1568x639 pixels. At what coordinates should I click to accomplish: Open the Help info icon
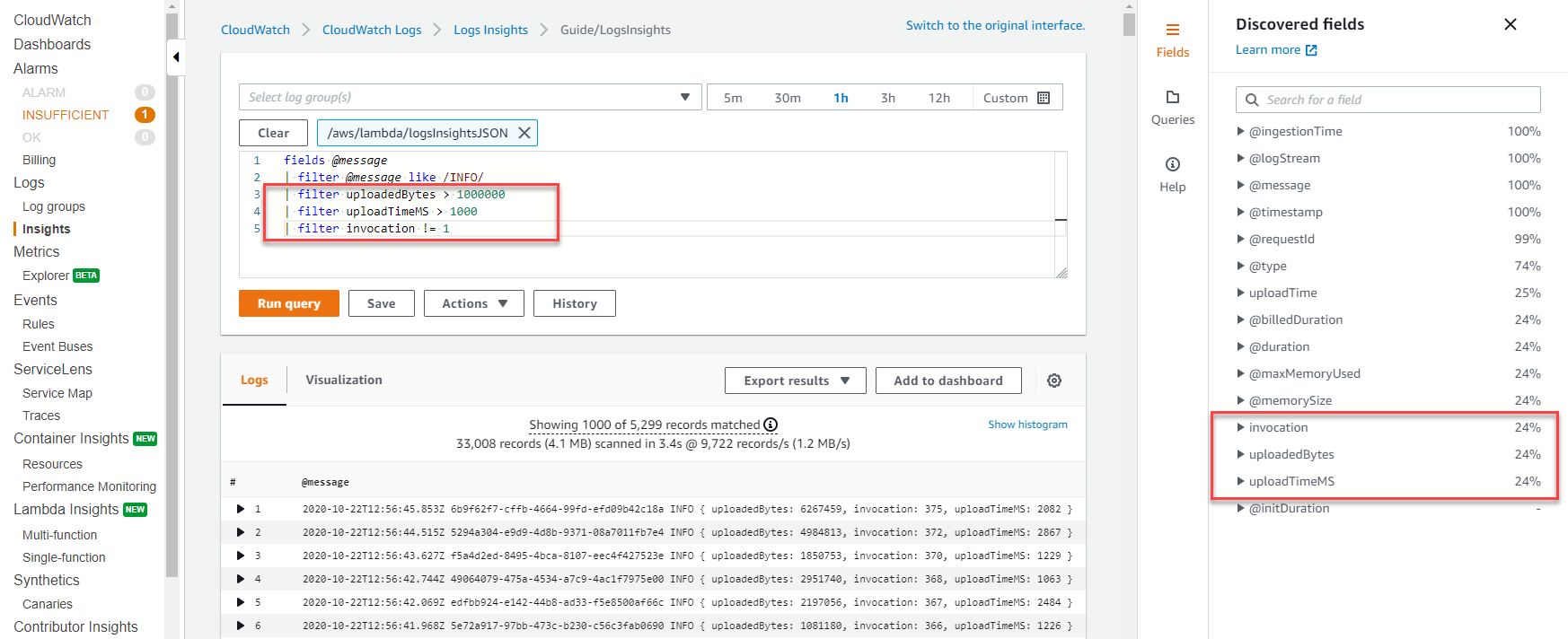click(1172, 164)
